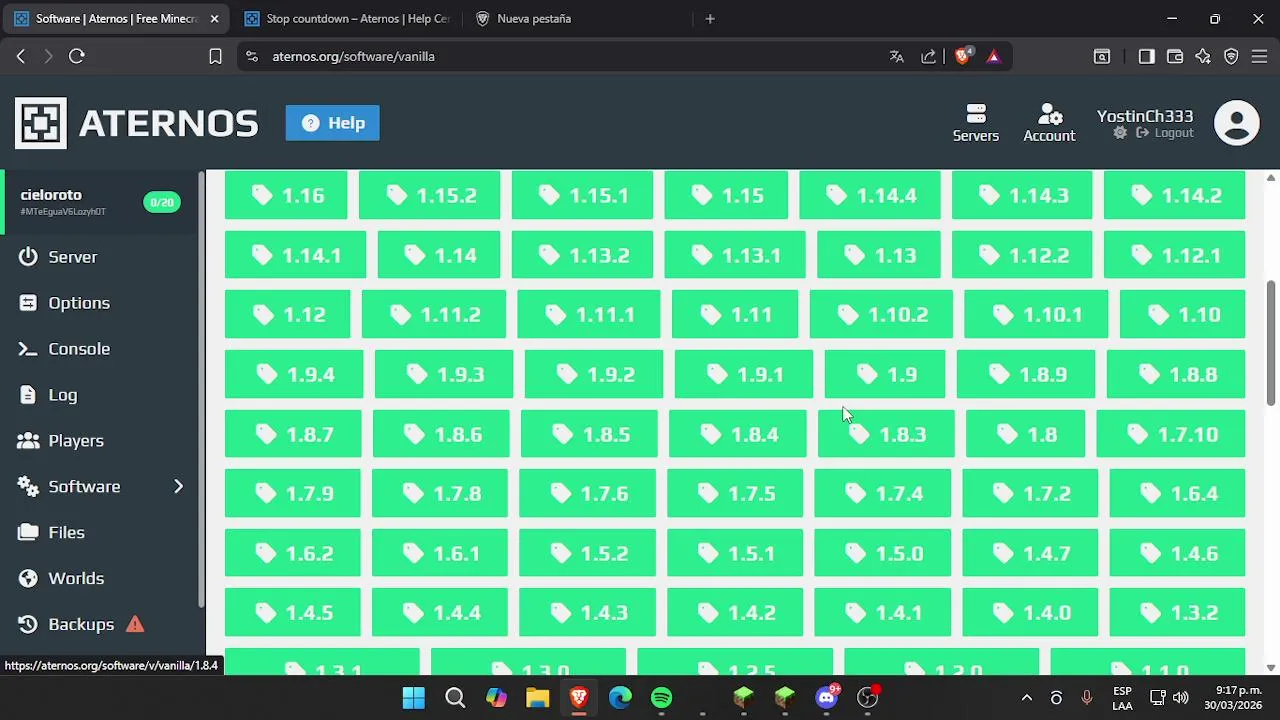Open Windows Start menu
Viewport: 1280px width, 720px height.
click(413, 698)
